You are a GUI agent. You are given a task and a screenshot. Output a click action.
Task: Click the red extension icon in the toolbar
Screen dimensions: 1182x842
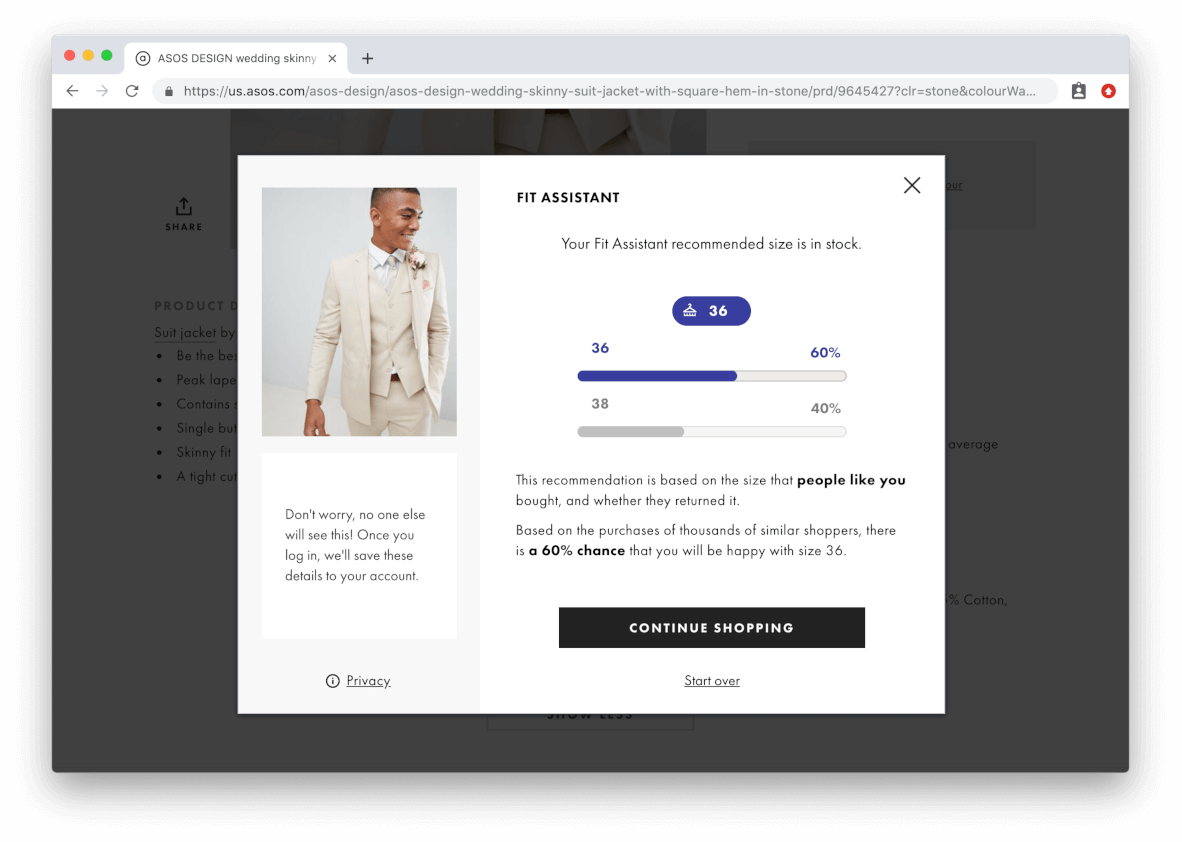click(x=1108, y=91)
